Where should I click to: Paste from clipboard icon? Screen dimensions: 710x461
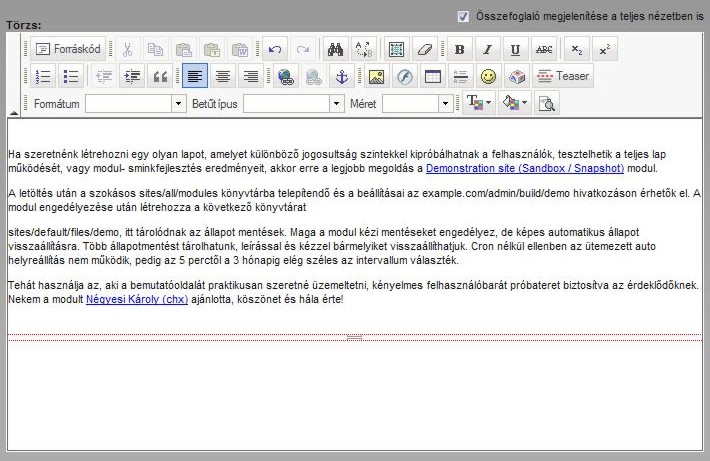pos(183,49)
